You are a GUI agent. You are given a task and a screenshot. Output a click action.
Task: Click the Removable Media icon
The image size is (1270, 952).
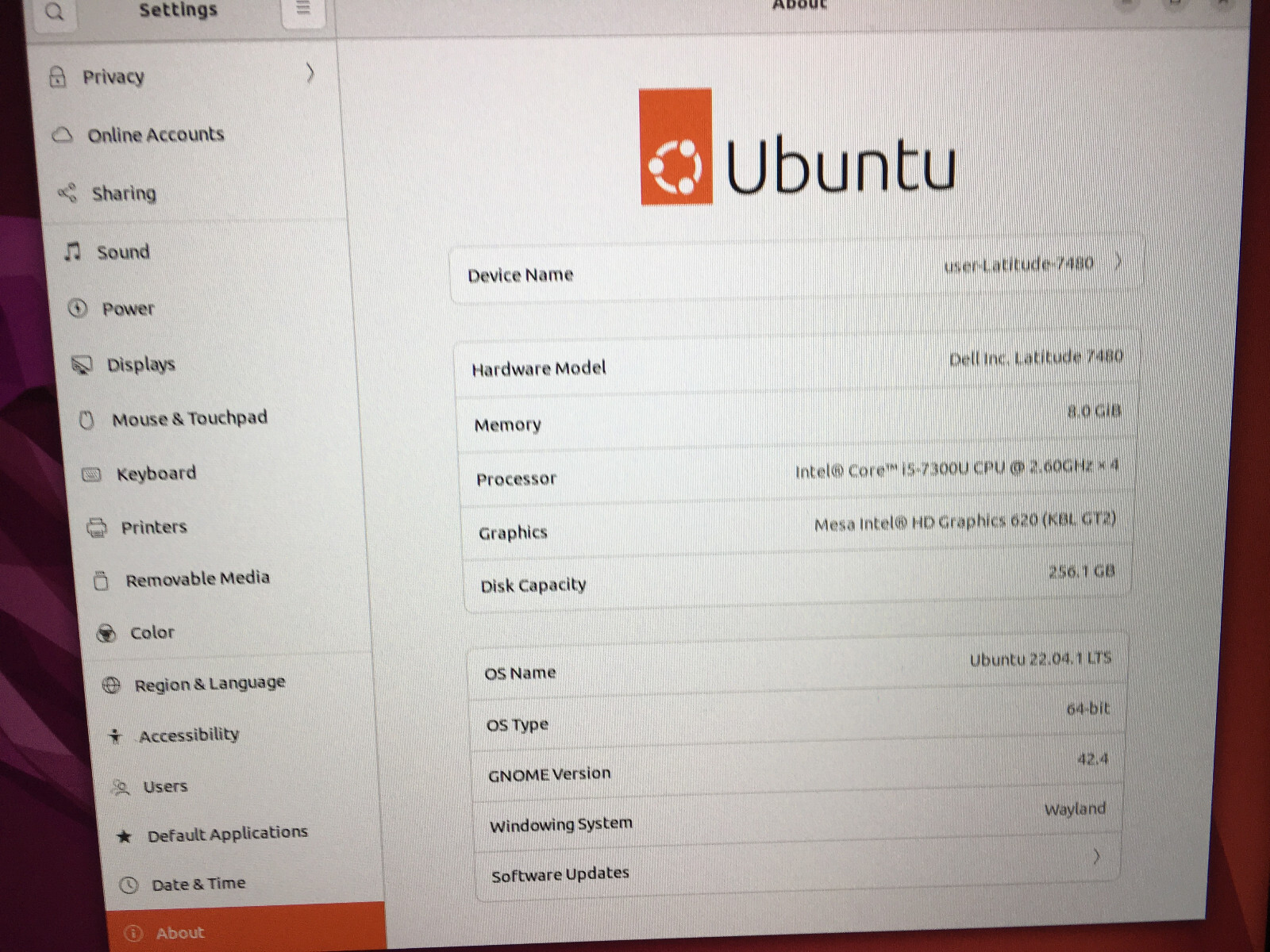[101, 581]
